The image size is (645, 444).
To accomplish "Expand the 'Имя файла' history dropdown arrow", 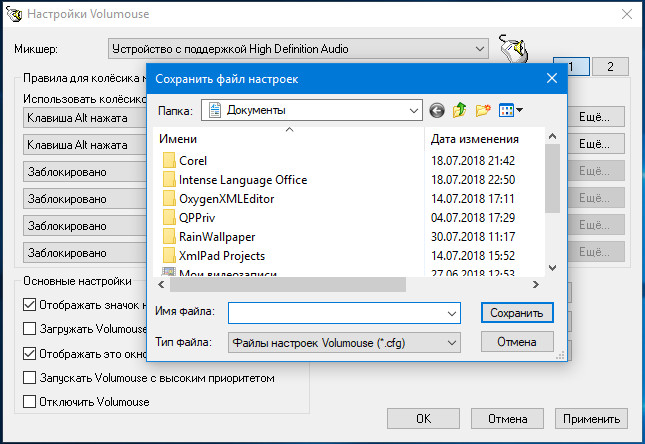I will 452,314.
